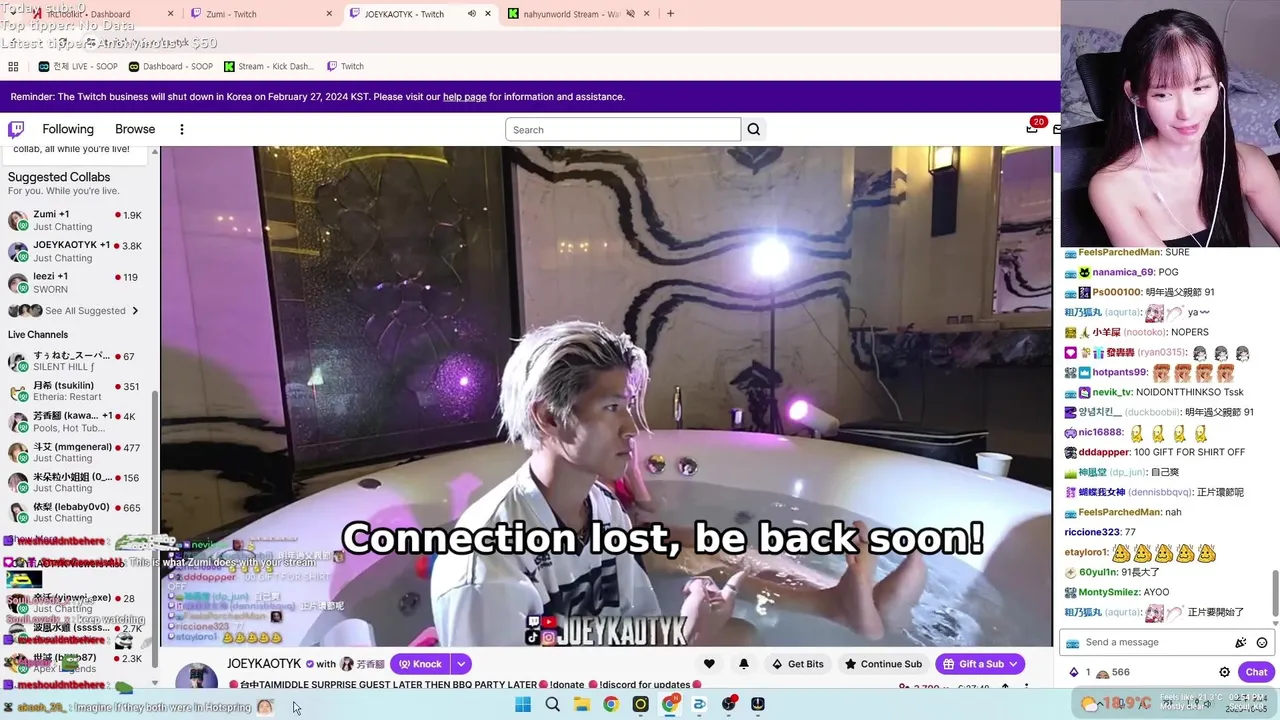The height and width of the screenshot is (720, 1280).
Task: Click the channel points icon showing 566
Action: (x=1102, y=673)
